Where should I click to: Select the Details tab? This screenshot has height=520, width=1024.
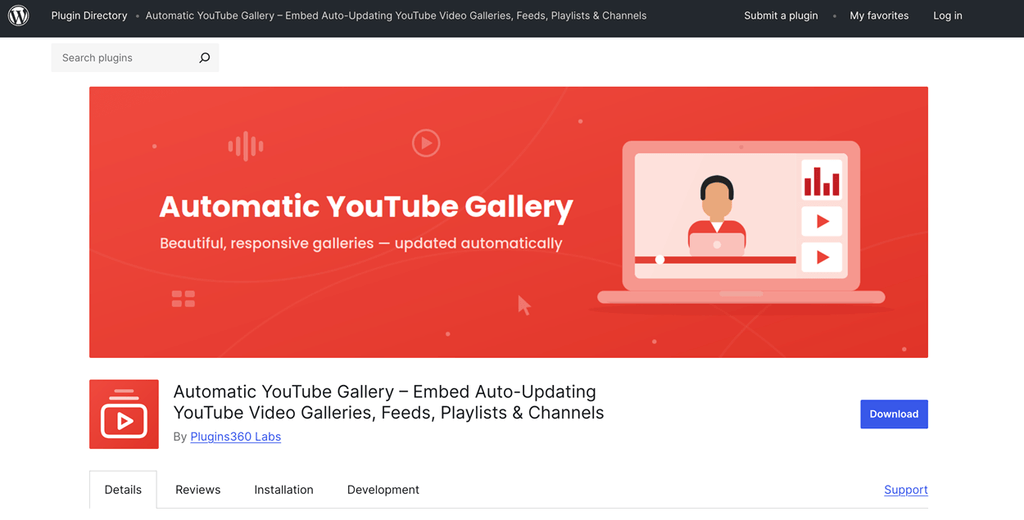tap(123, 490)
